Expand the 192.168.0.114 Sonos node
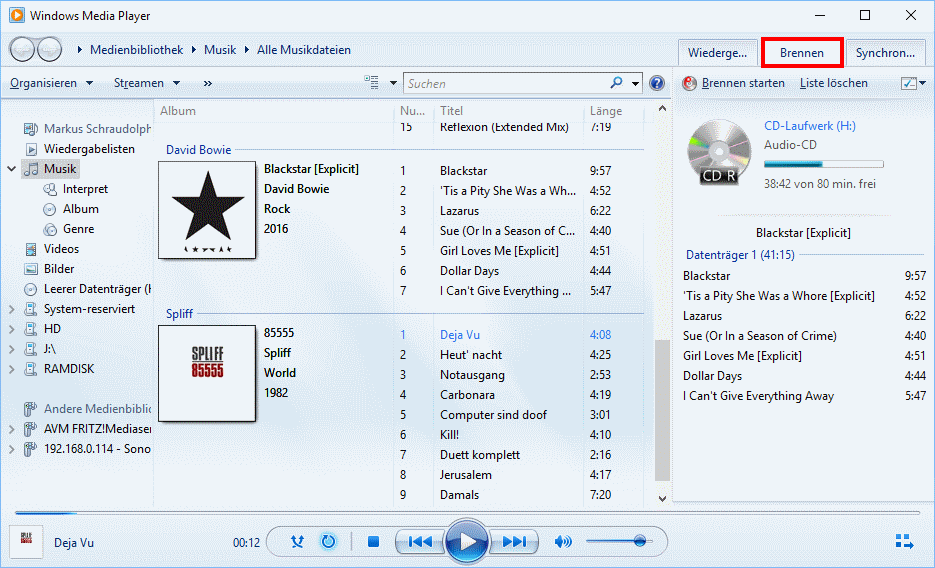The image size is (935, 568). (x=11, y=449)
